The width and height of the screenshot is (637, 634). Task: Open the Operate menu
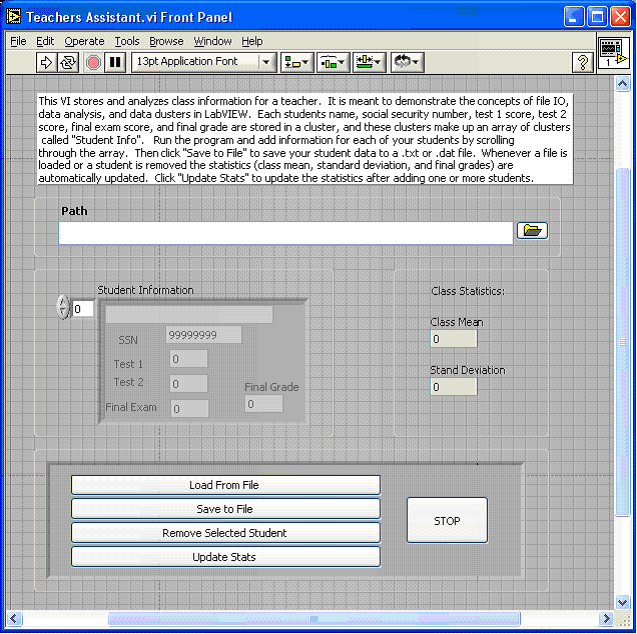click(84, 41)
